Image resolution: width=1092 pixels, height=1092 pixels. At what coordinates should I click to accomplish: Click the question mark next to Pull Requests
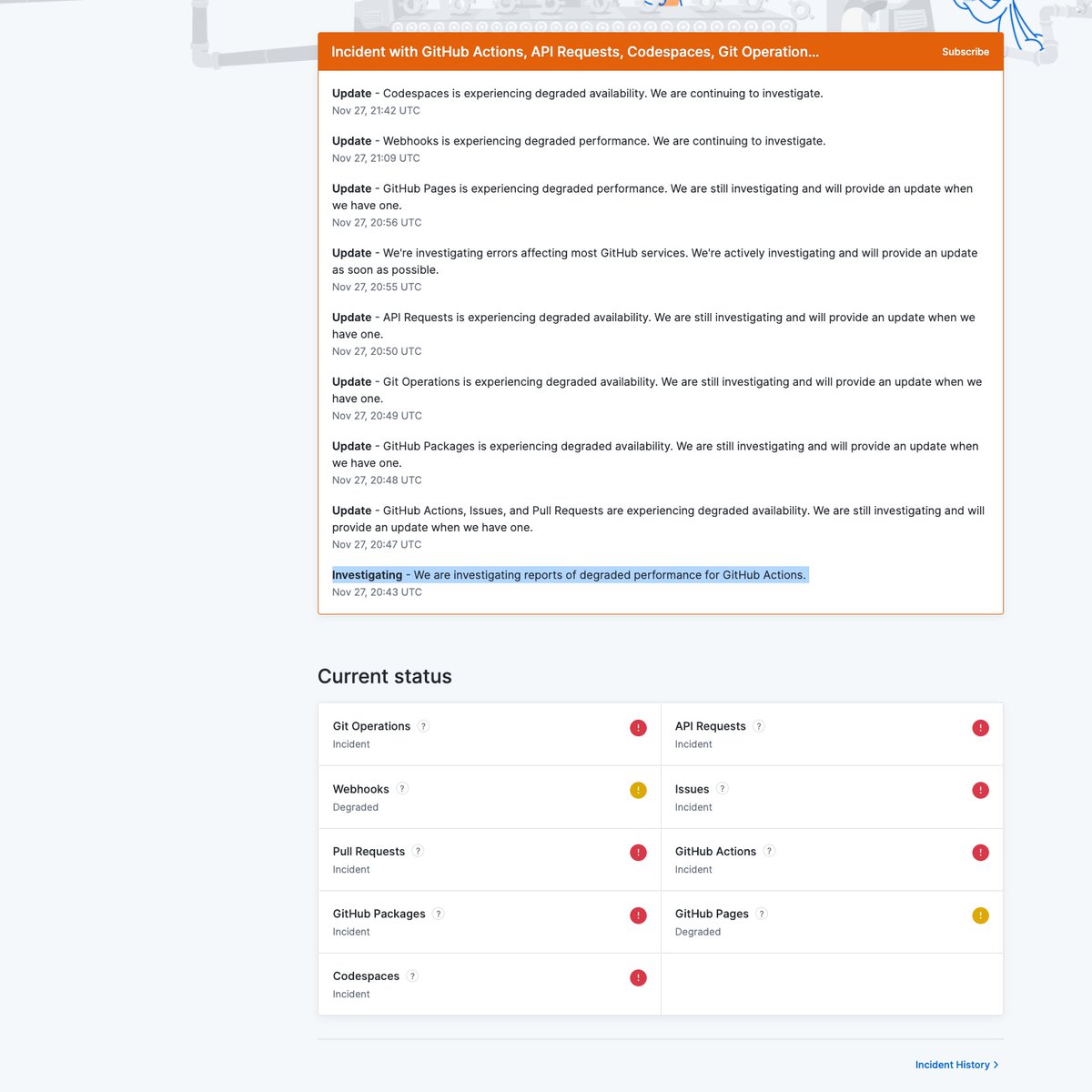[419, 851]
